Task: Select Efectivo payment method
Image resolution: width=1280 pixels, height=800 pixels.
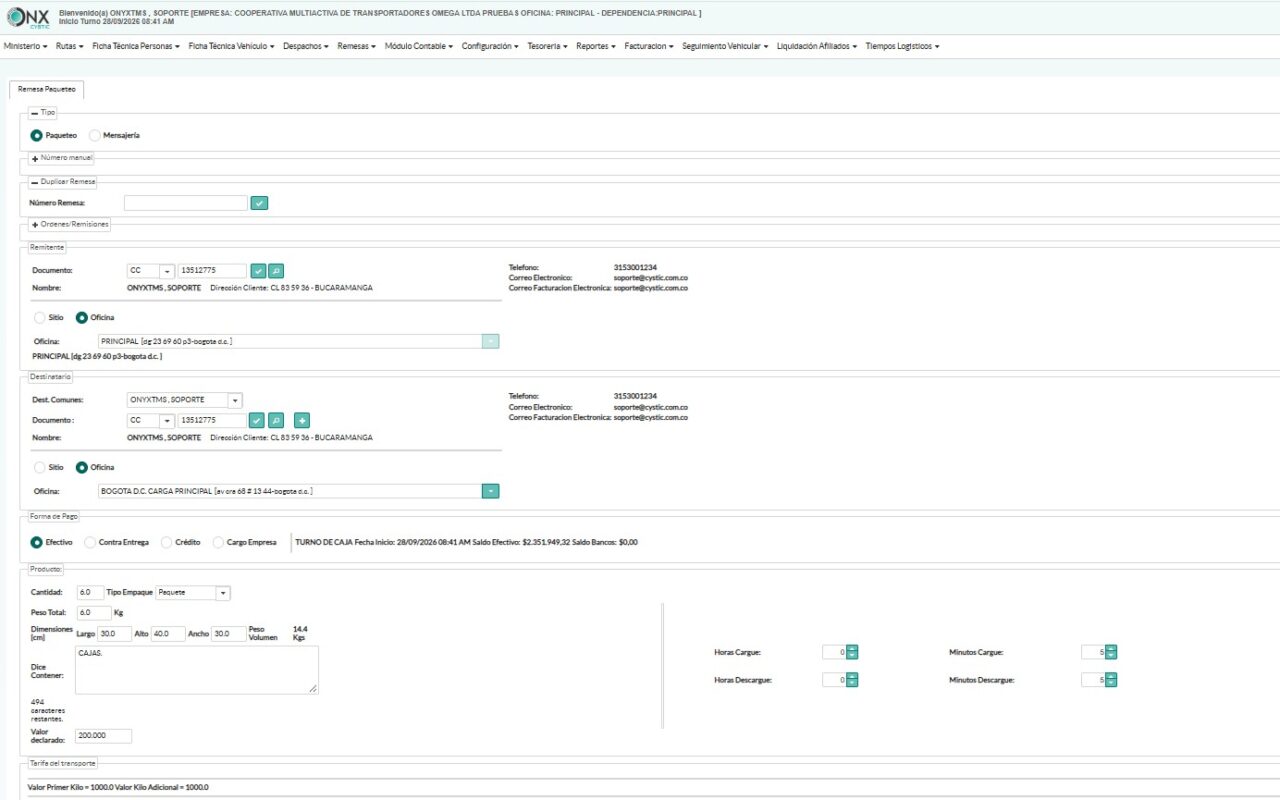Action: [37, 542]
